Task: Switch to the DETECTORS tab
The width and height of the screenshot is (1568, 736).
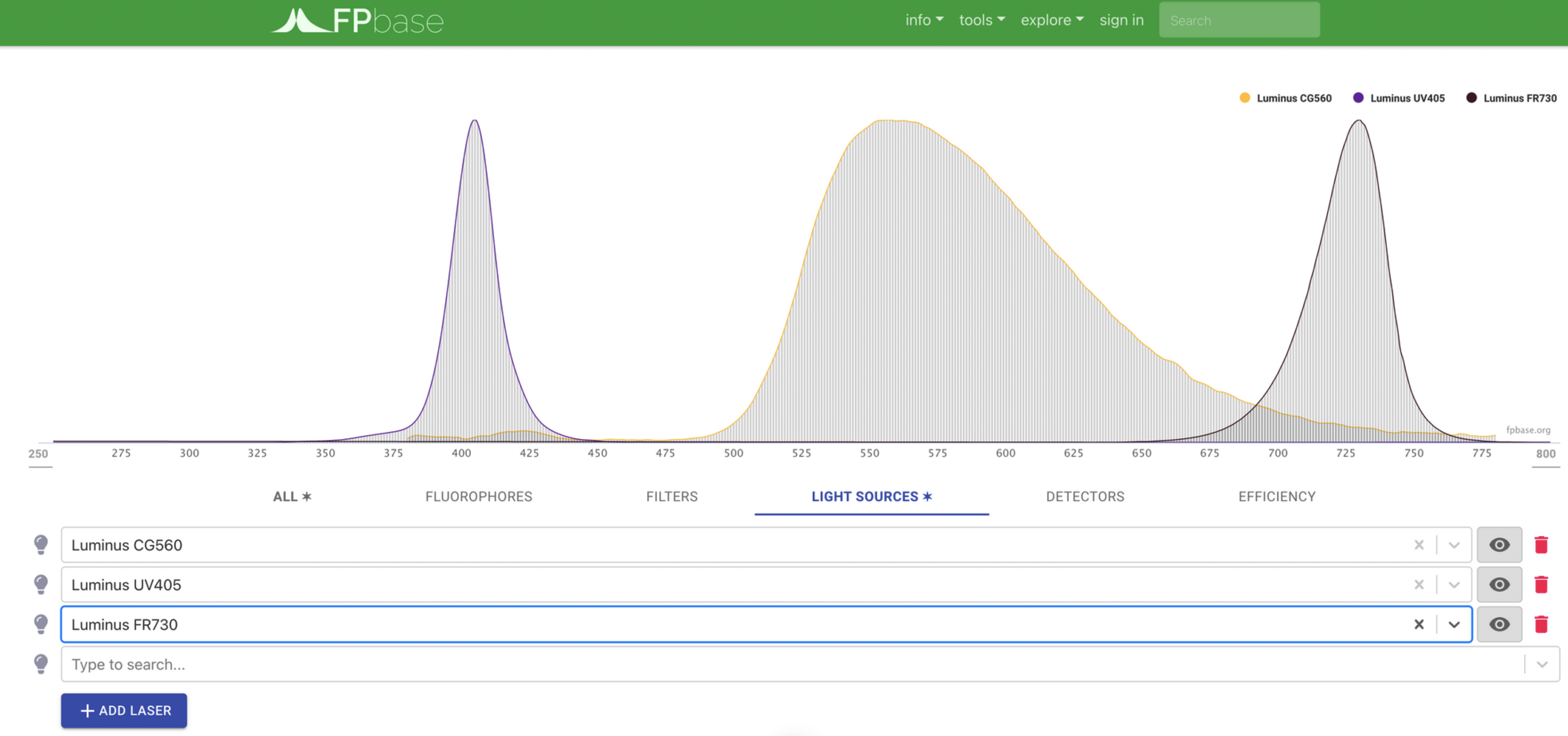Action: 1085,496
